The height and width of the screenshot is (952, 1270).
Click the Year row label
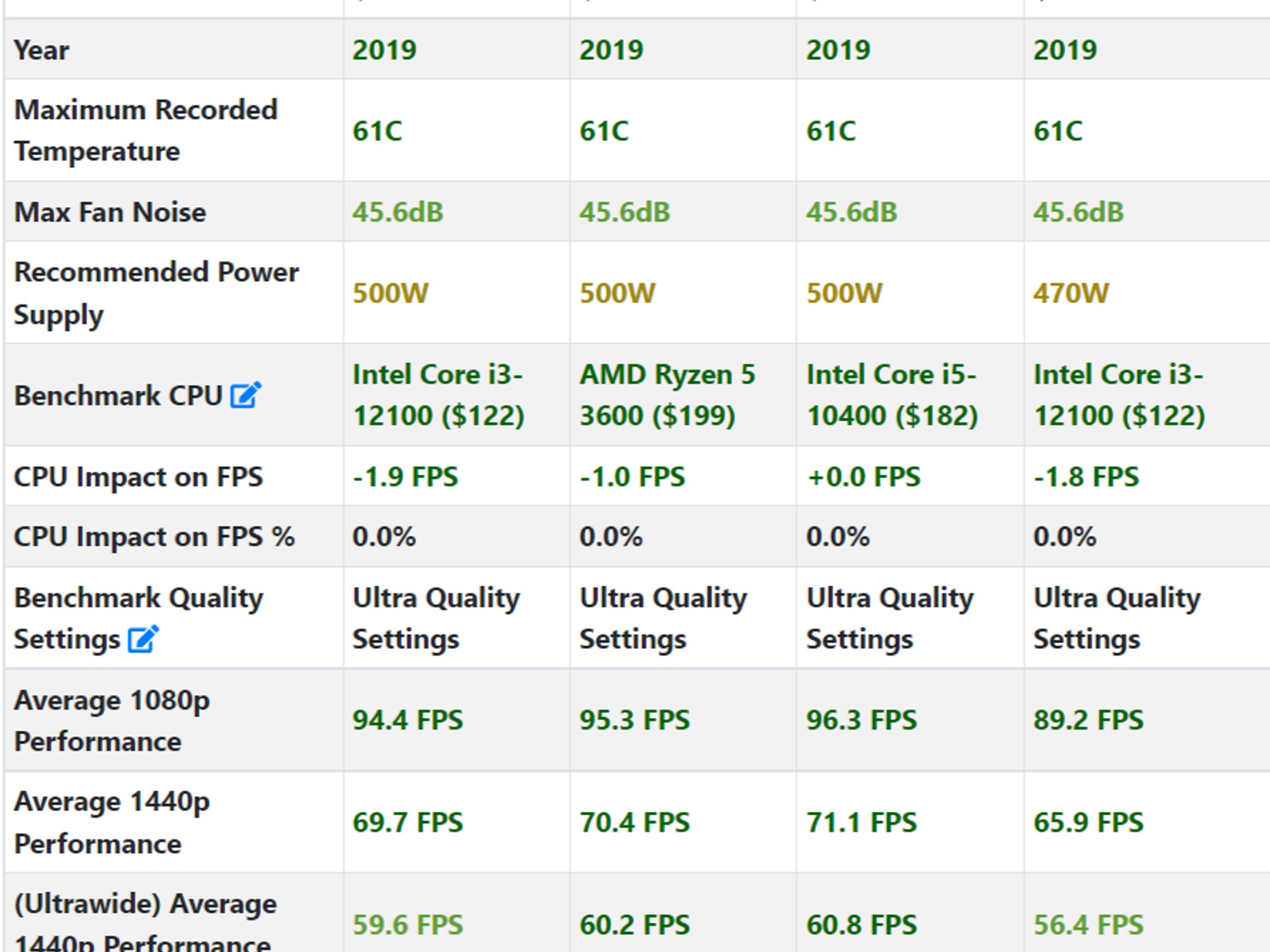pyautogui.click(x=42, y=50)
